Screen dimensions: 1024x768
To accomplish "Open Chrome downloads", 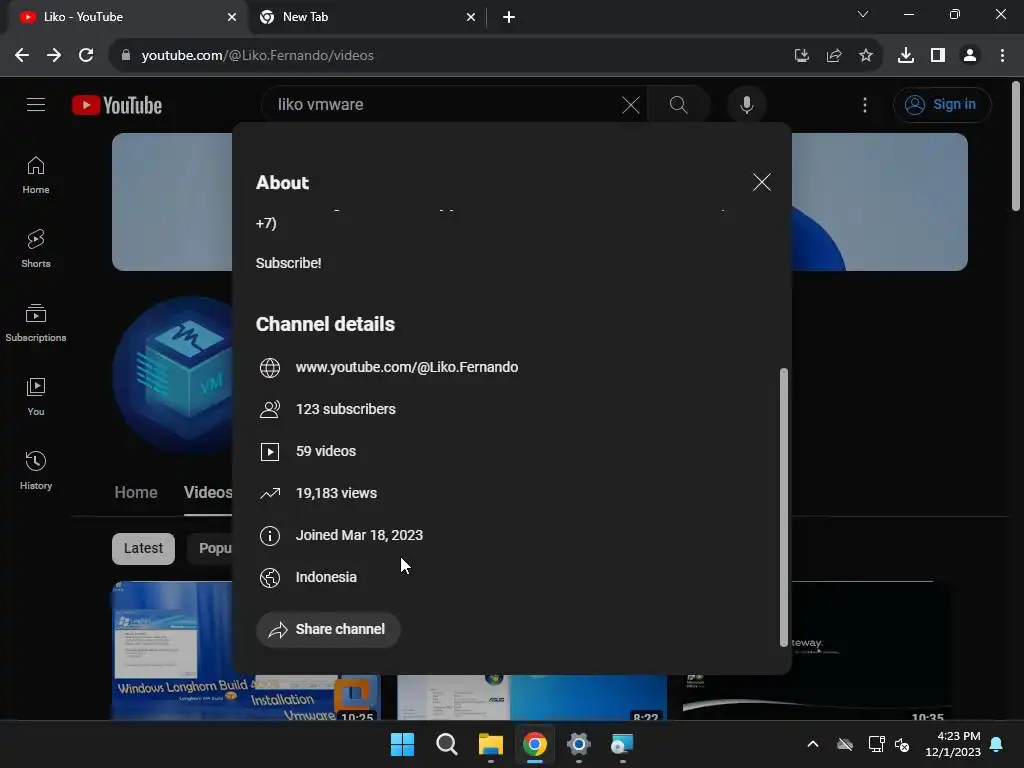I will (906, 56).
